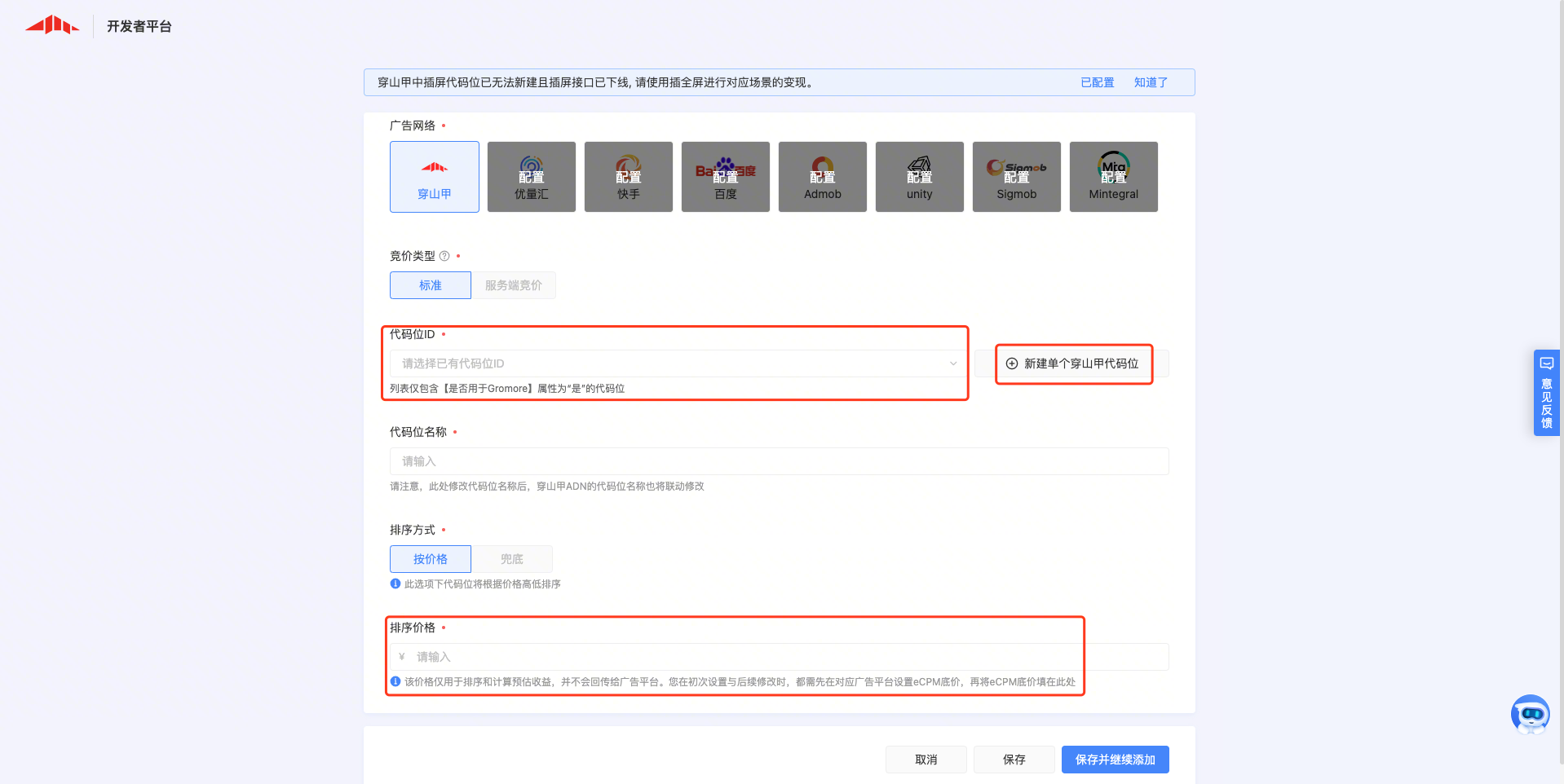Click 保存并继续添加 button

pyautogui.click(x=1115, y=760)
